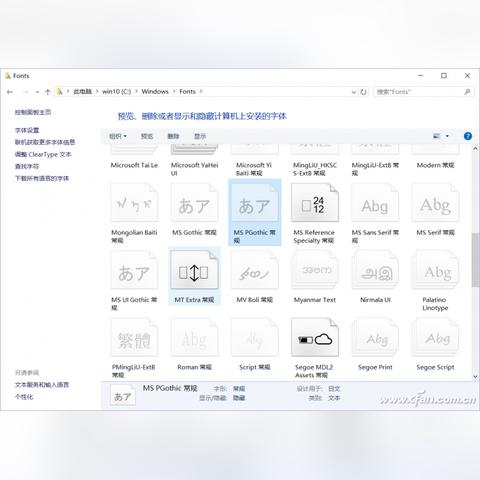The height and width of the screenshot is (480, 480).
Task: Select the PMingLiU-ExtB font icon
Action: [x=134, y=337]
